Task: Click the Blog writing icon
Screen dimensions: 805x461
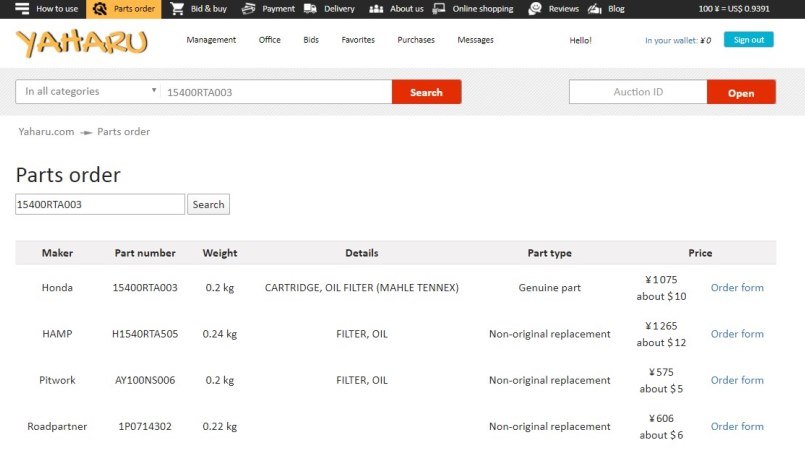Action: 595,9
